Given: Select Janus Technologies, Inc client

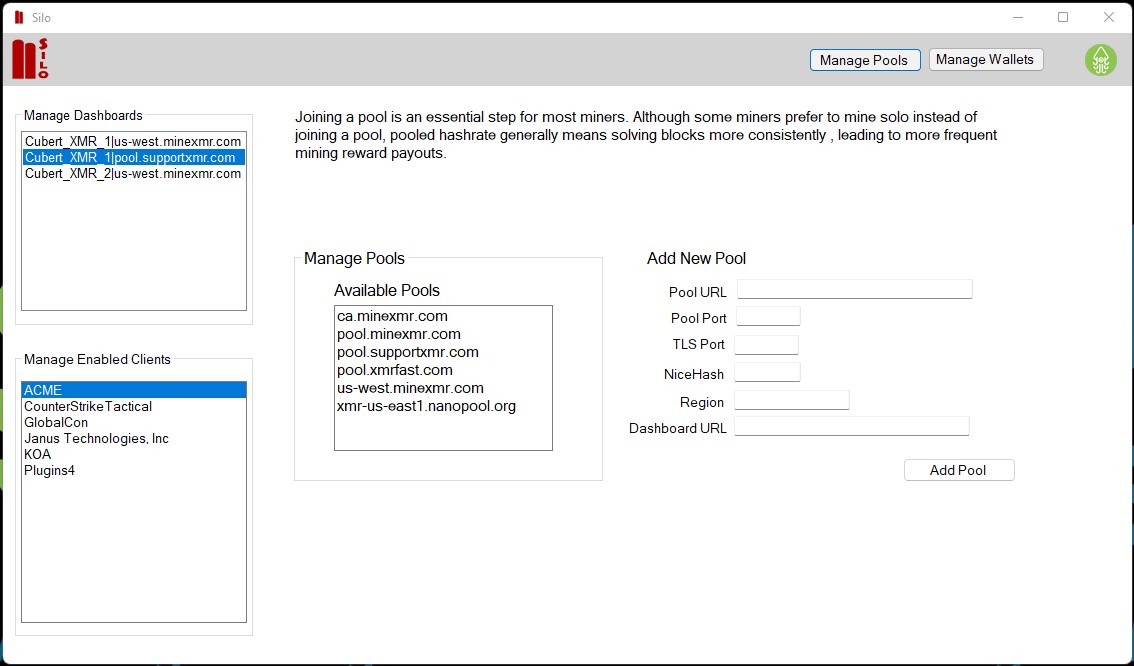Looking at the screenshot, I should pyautogui.click(x=96, y=439).
